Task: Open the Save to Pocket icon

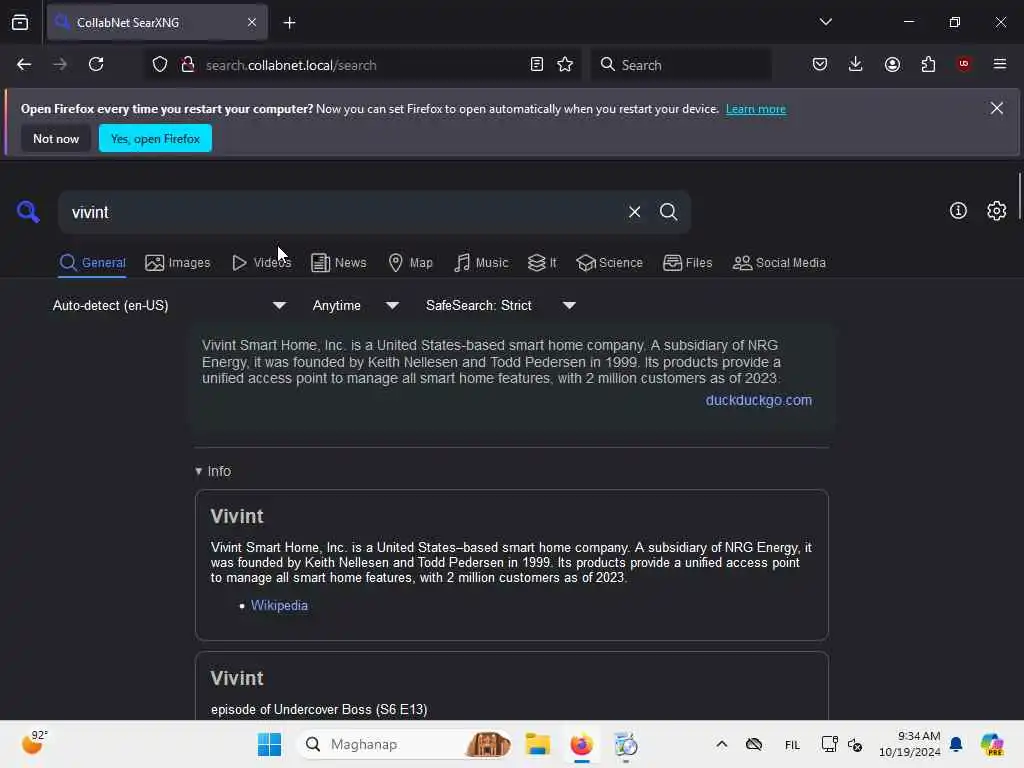Action: coord(820,64)
